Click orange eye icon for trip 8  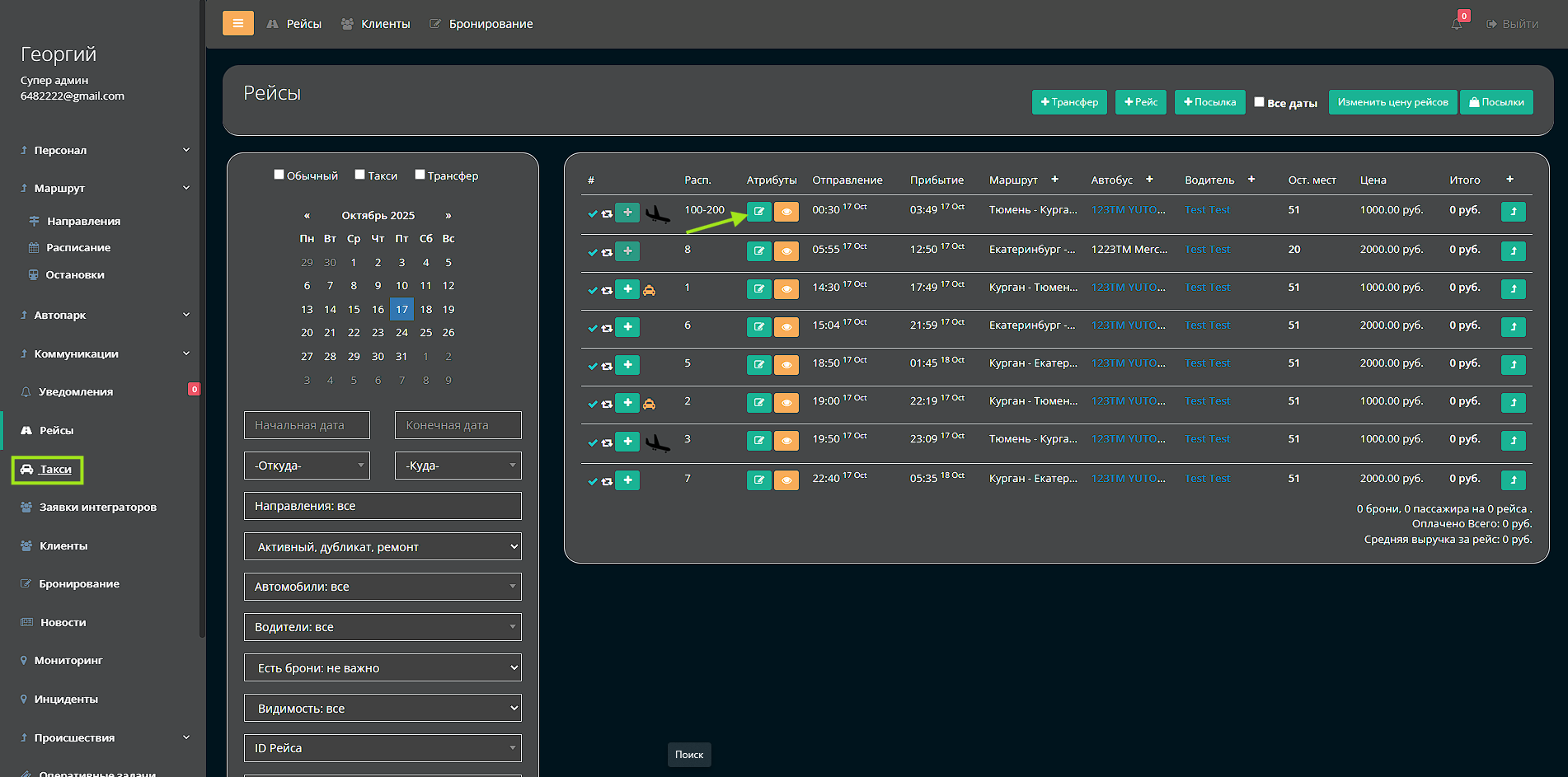coord(786,251)
